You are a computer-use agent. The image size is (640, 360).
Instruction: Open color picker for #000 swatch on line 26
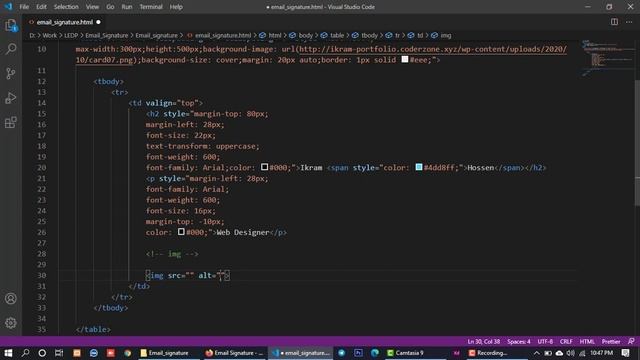pyautogui.click(x=181, y=232)
